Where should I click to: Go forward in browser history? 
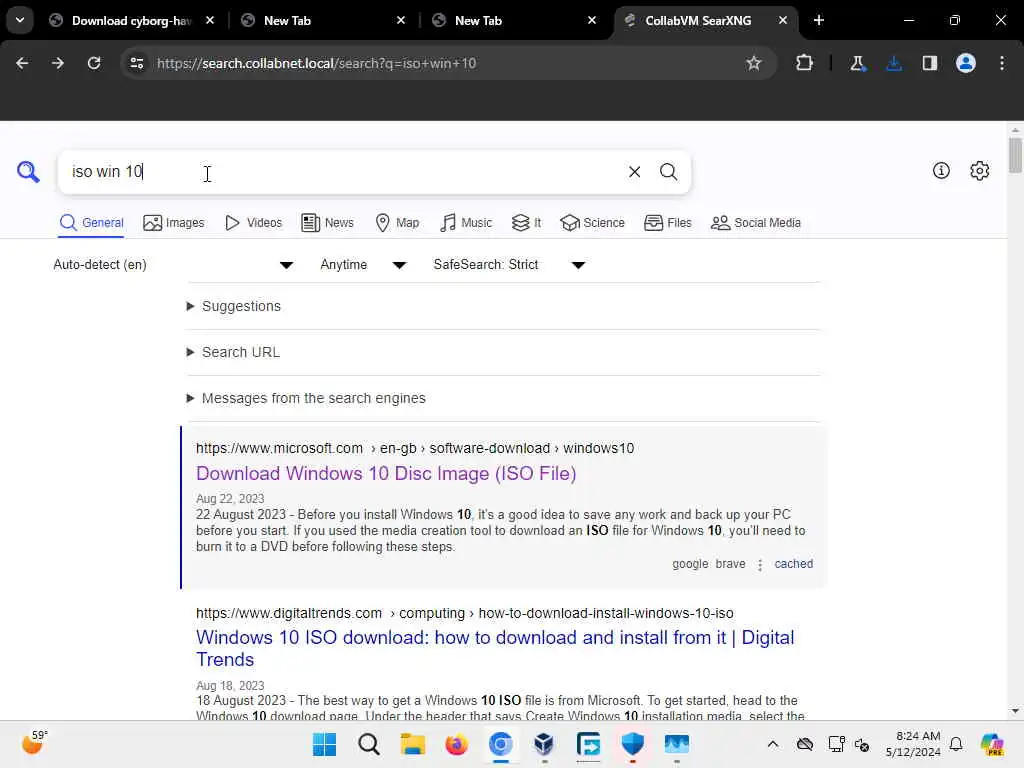click(x=57, y=63)
